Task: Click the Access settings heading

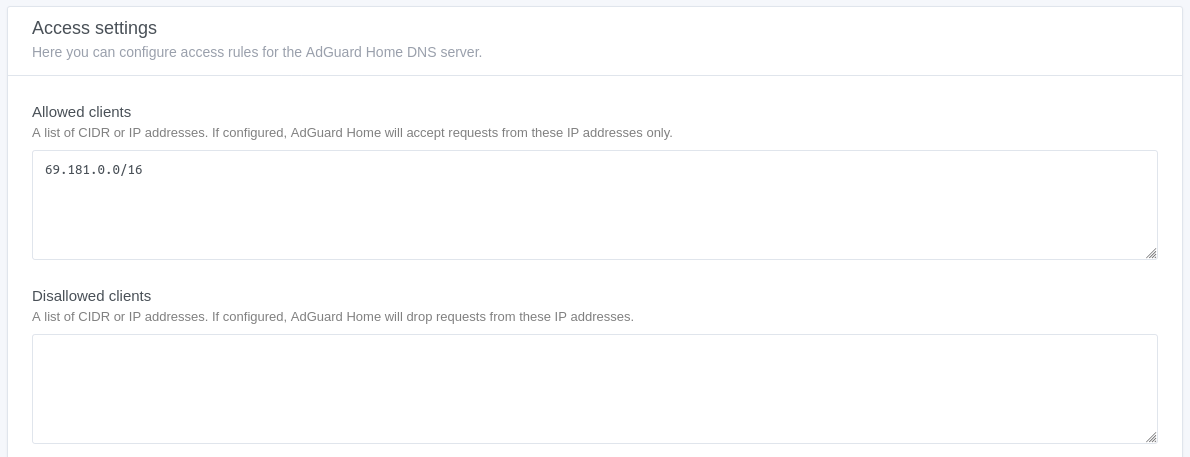Action: tap(94, 28)
